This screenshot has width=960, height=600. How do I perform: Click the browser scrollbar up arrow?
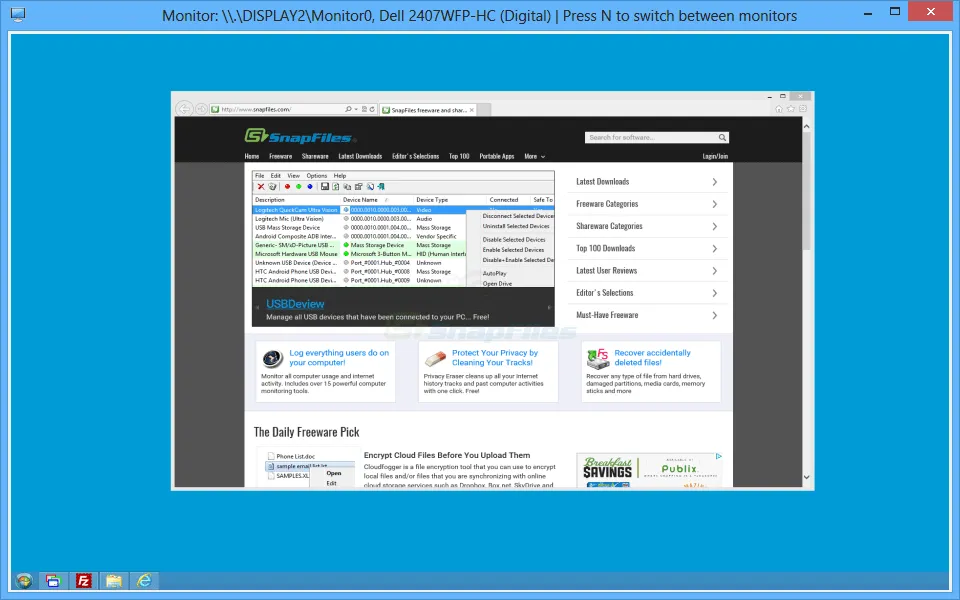click(x=806, y=126)
